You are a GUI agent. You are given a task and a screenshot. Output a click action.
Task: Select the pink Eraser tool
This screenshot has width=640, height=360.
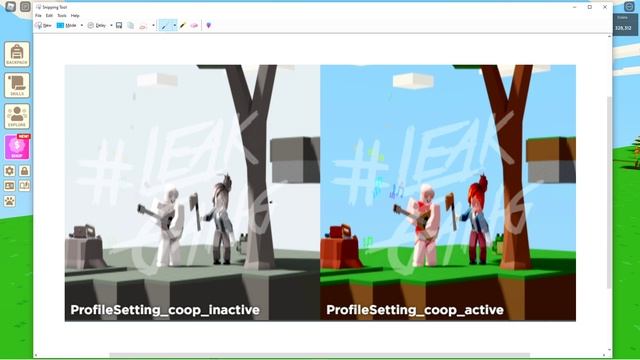click(x=194, y=25)
